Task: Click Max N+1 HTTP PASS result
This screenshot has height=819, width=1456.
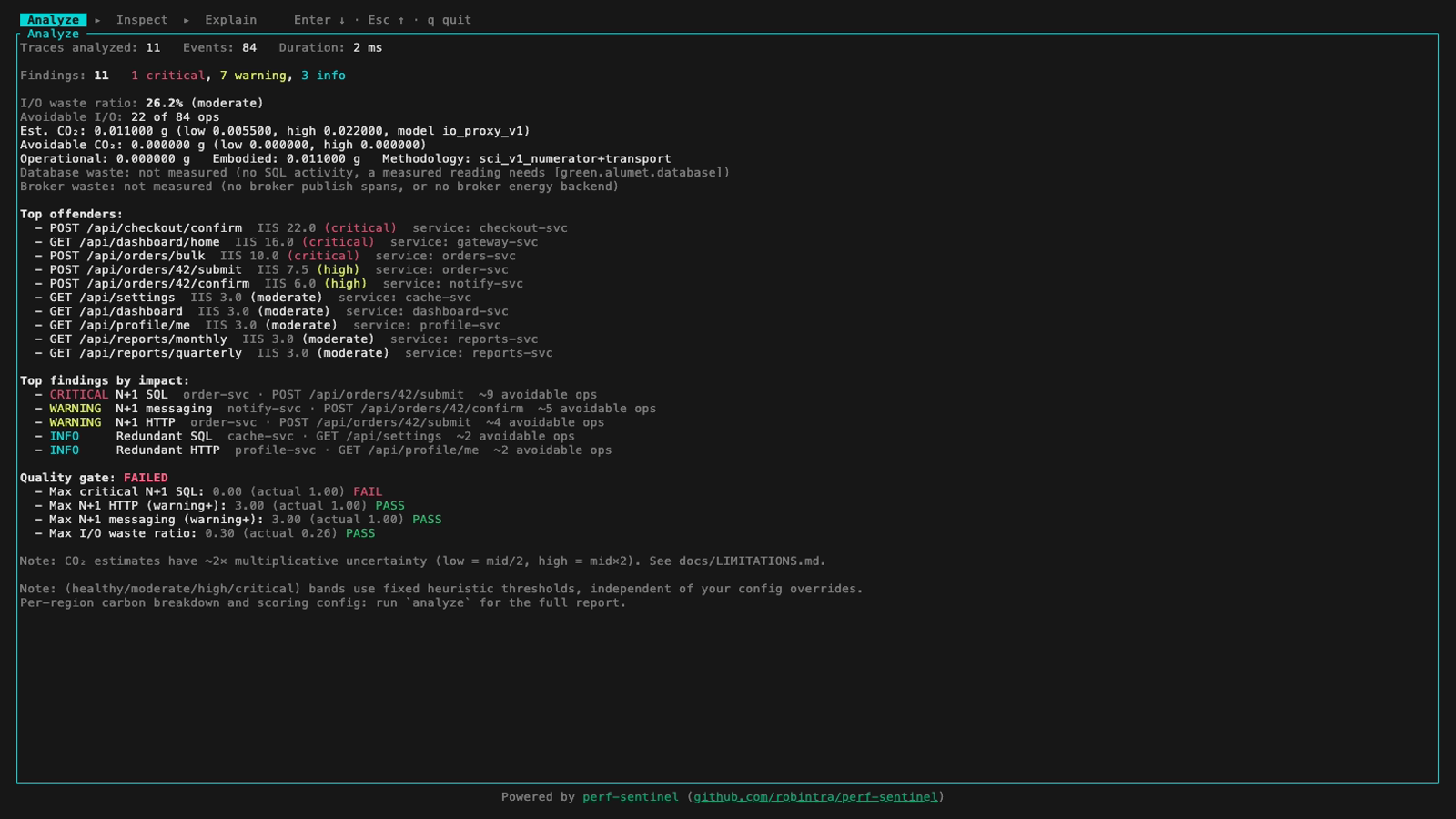Action: pyautogui.click(x=389, y=506)
